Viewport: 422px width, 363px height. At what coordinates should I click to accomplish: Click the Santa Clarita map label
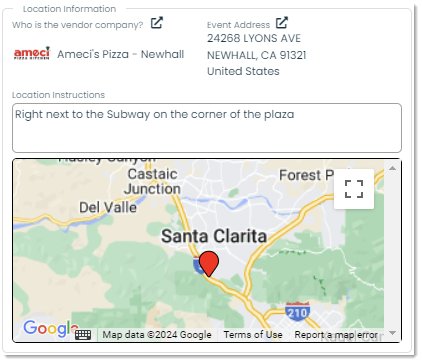coord(214,236)
